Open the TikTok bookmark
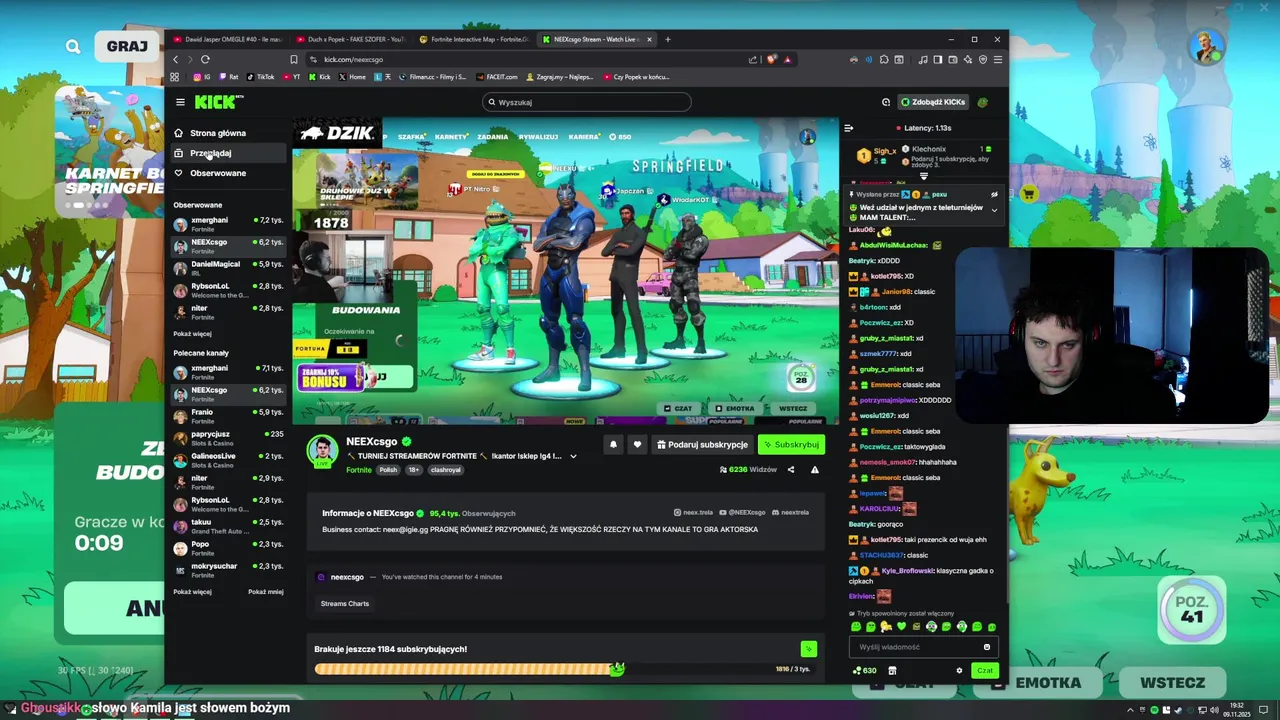Screen dimensions: 1280x720 (261, 77)
